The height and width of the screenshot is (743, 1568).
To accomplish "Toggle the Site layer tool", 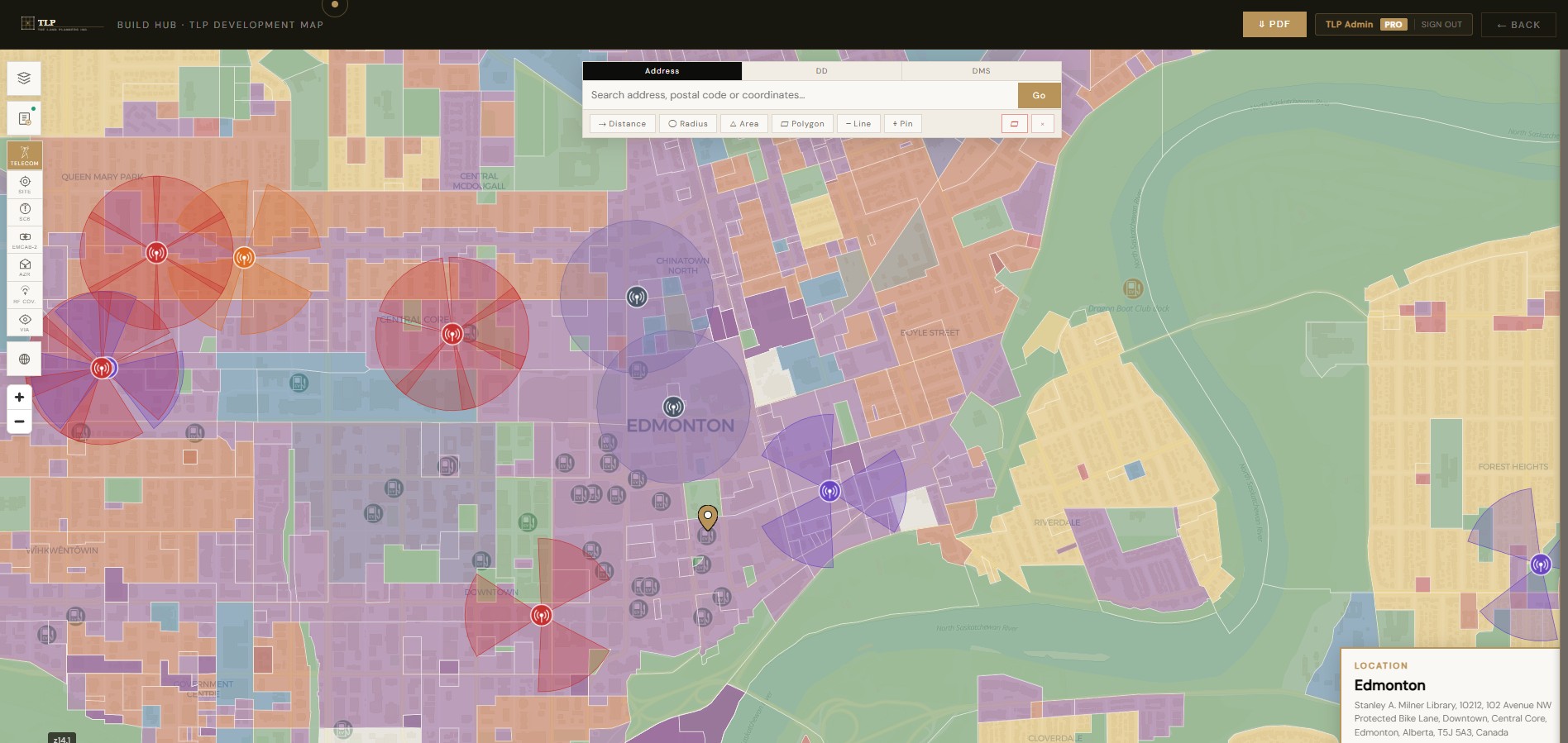I will tap(25, 184).
